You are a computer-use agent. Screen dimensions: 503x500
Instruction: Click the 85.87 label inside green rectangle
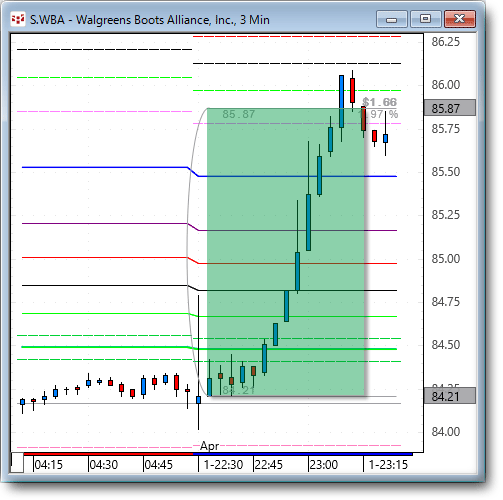[239, 114]
